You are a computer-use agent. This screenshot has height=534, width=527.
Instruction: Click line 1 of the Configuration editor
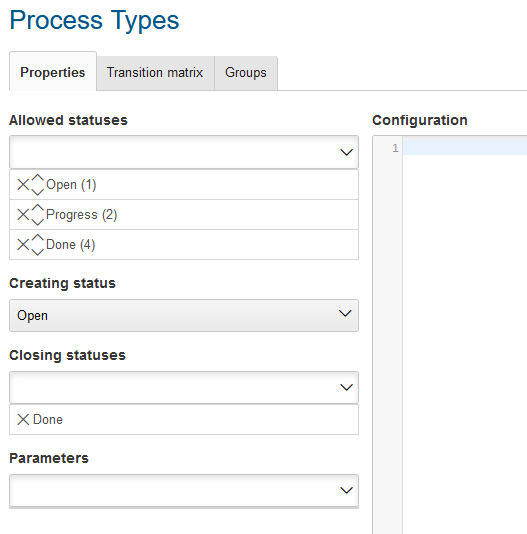[x=465, y=148]
